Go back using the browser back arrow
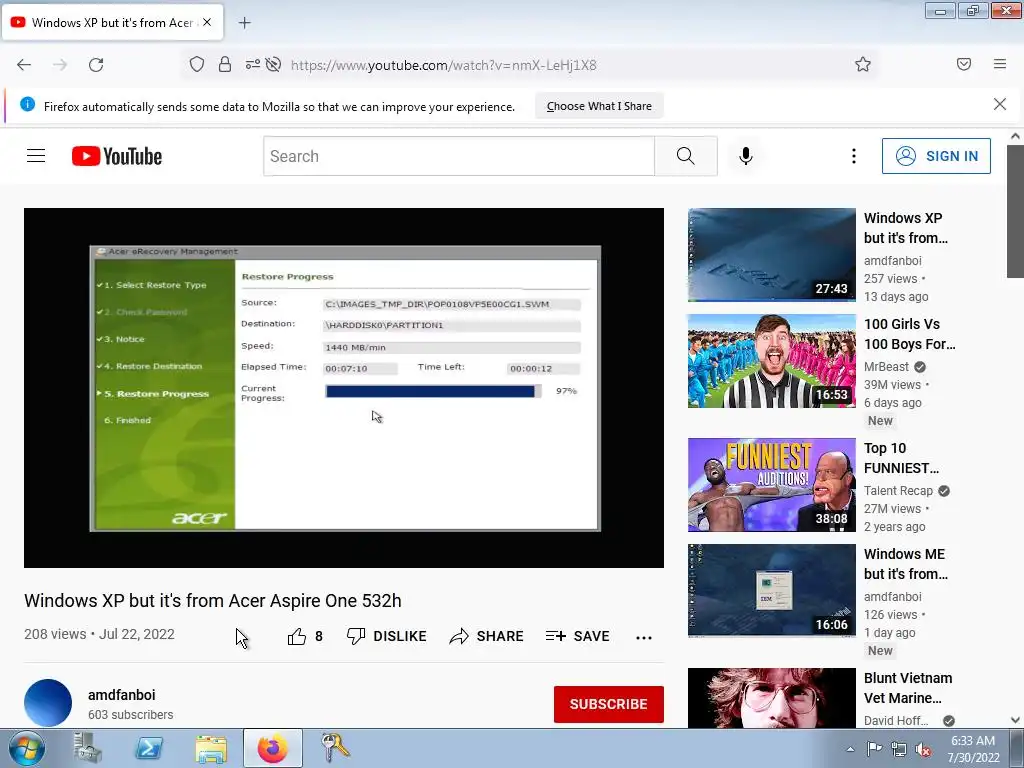Screen dimensions: 1024x768 24,65
